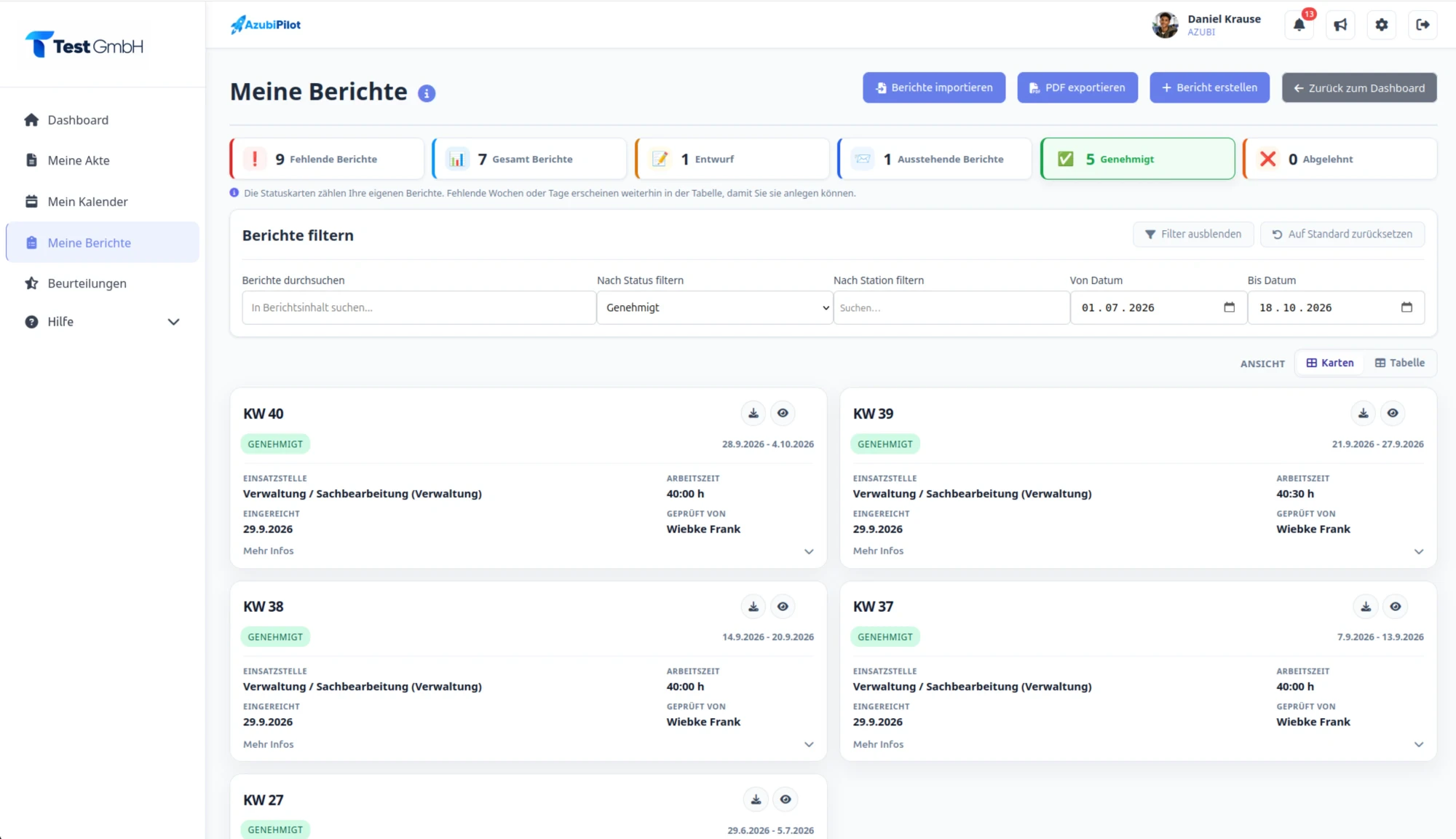Click Zurück zum Dashboard button
This screenshot has width=1456, height=839.
click(1359, 87)
